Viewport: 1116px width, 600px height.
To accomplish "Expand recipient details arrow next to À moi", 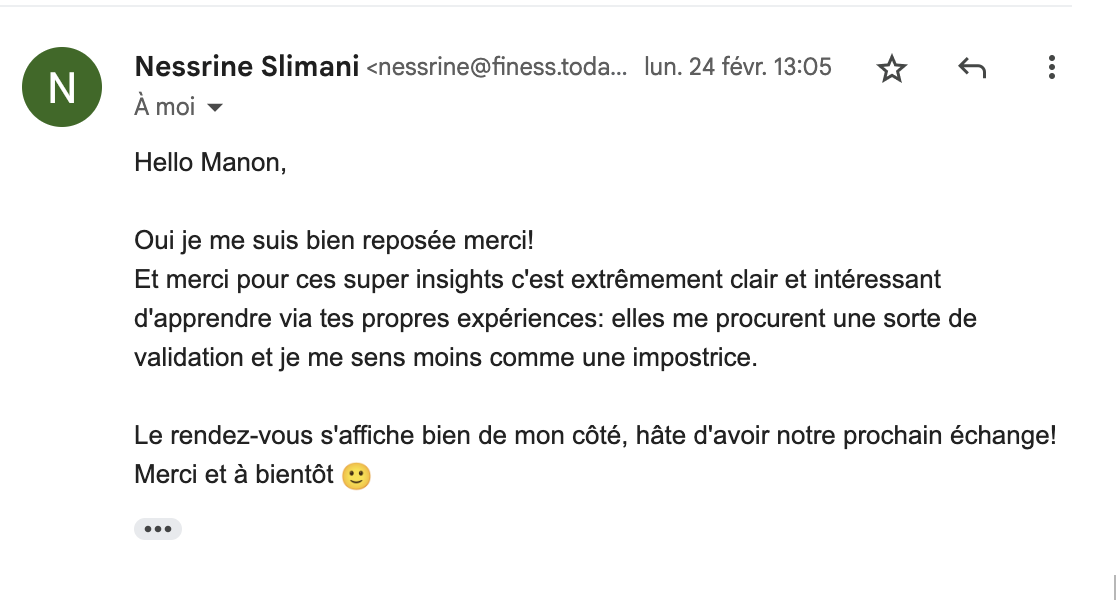I will click(x=214, y=107).
